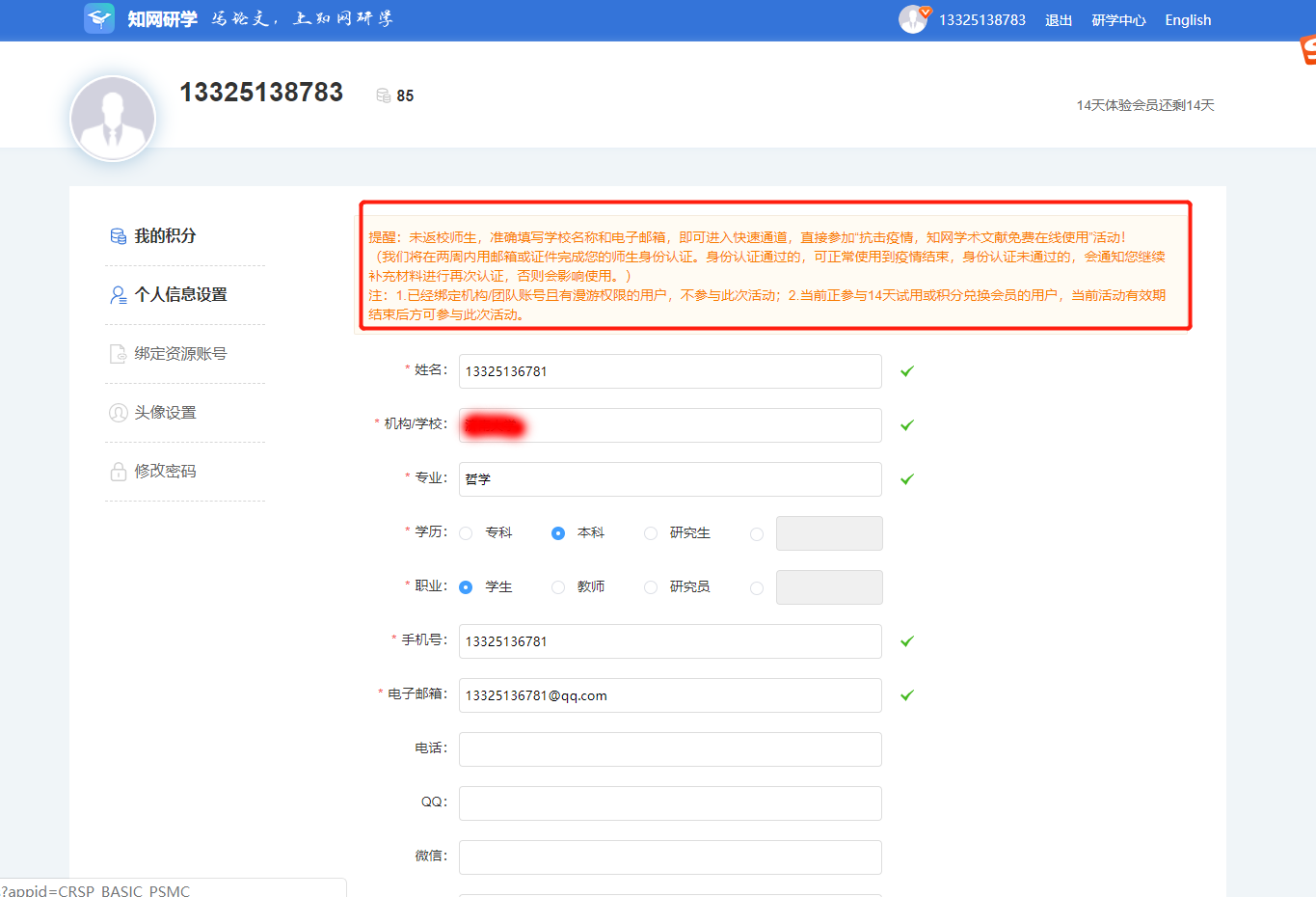Click the 头像设置 avatar icon
The image size is (1316, 897).
coord(118,413)
